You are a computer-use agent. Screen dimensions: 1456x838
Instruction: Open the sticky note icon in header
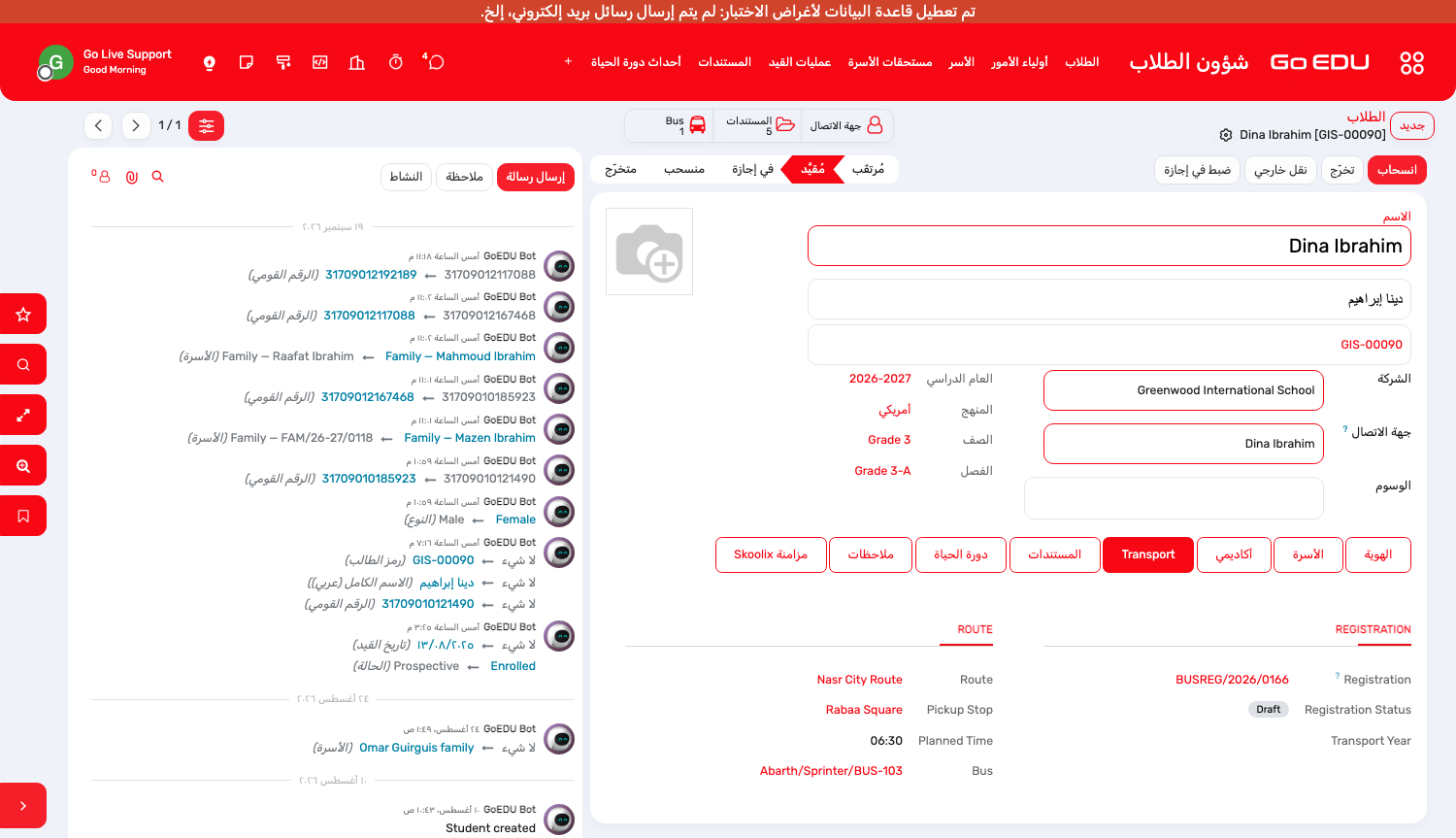pyautogui.click(x=247, y=62)
